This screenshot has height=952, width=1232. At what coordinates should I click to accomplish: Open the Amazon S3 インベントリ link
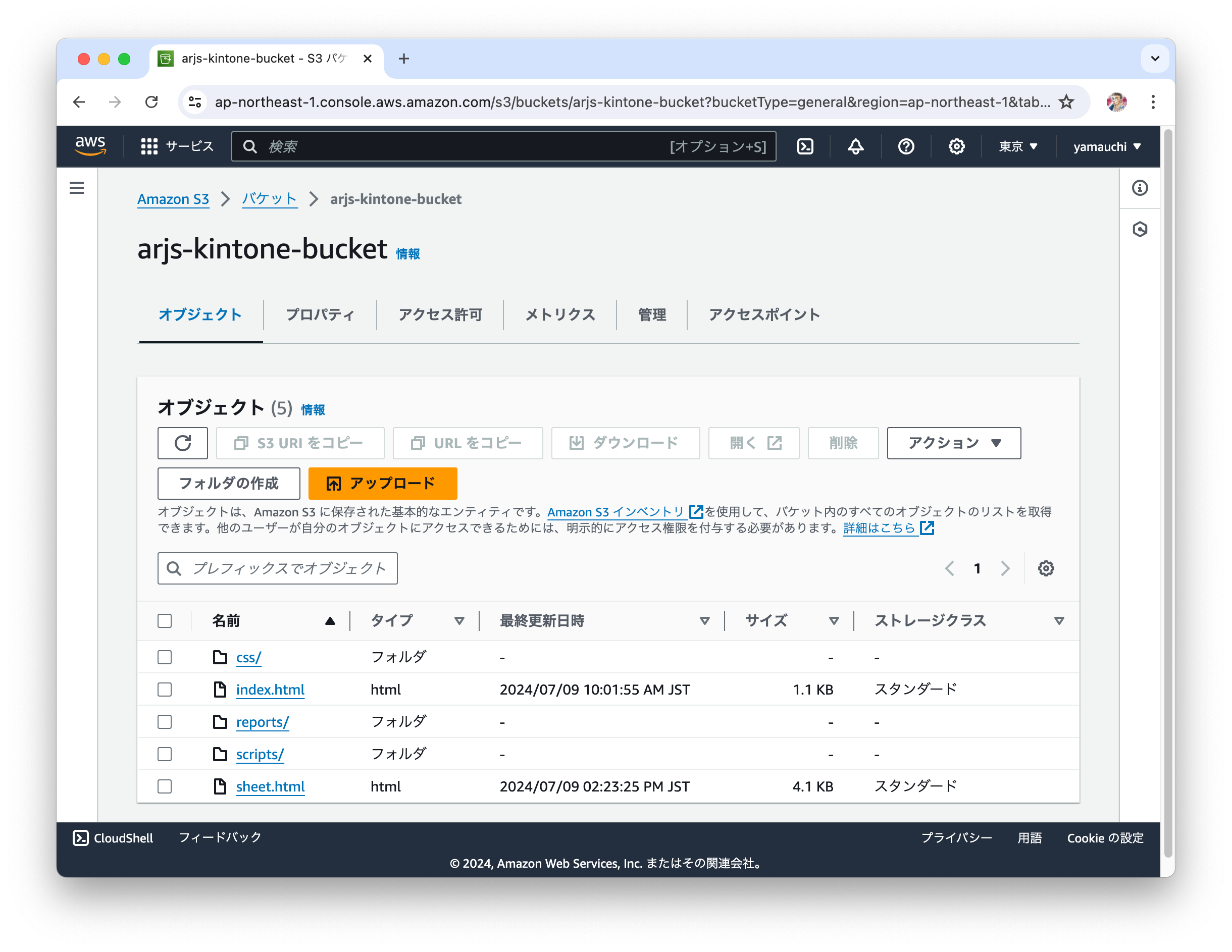[626, 511]
